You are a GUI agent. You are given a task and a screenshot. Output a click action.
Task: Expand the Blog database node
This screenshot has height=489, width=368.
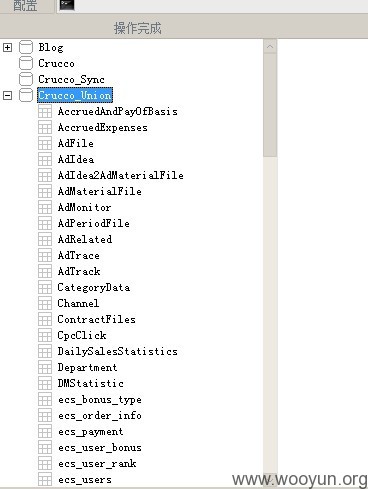coord(7,47)
